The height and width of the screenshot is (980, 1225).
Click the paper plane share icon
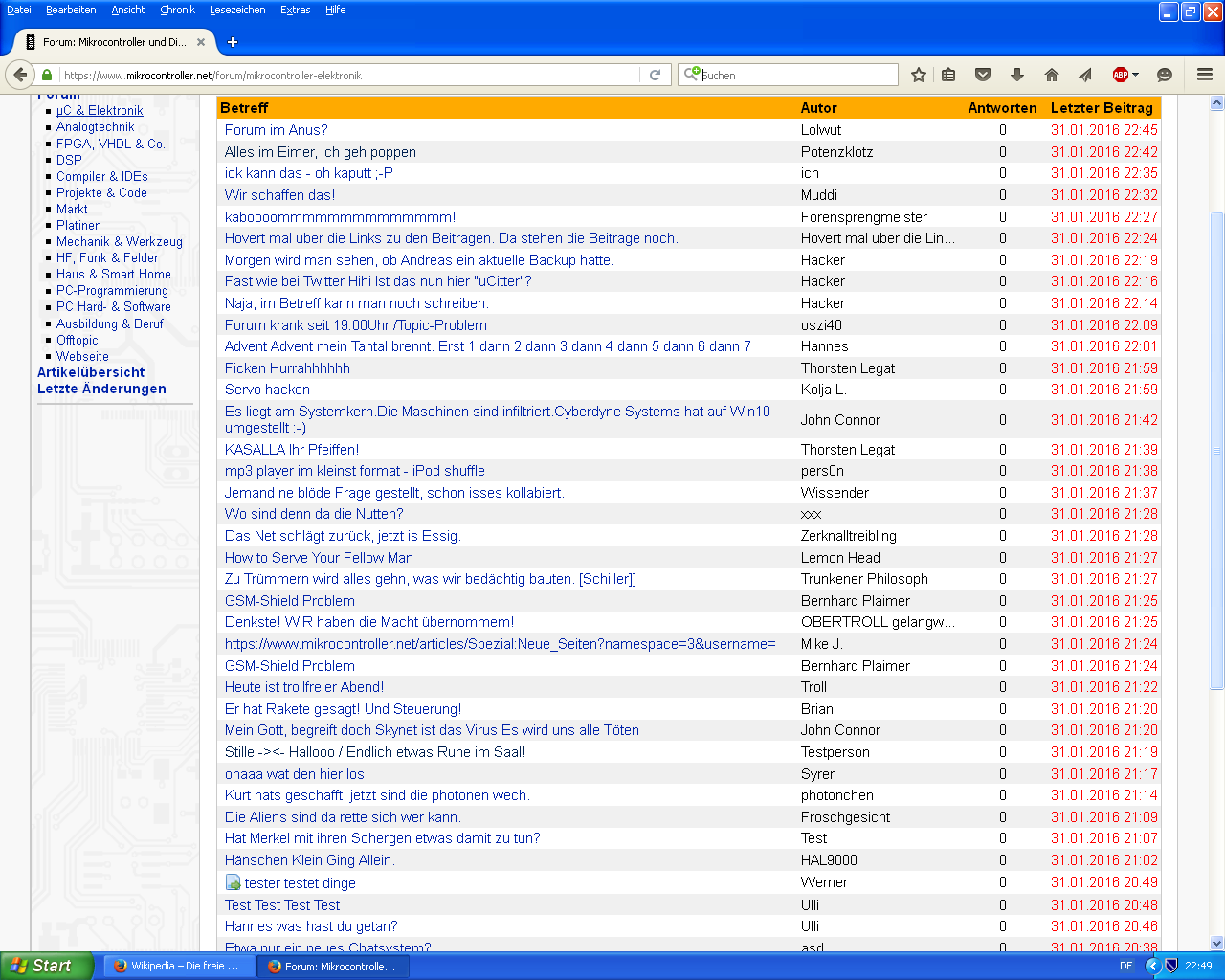click(x=1085, y=75)
